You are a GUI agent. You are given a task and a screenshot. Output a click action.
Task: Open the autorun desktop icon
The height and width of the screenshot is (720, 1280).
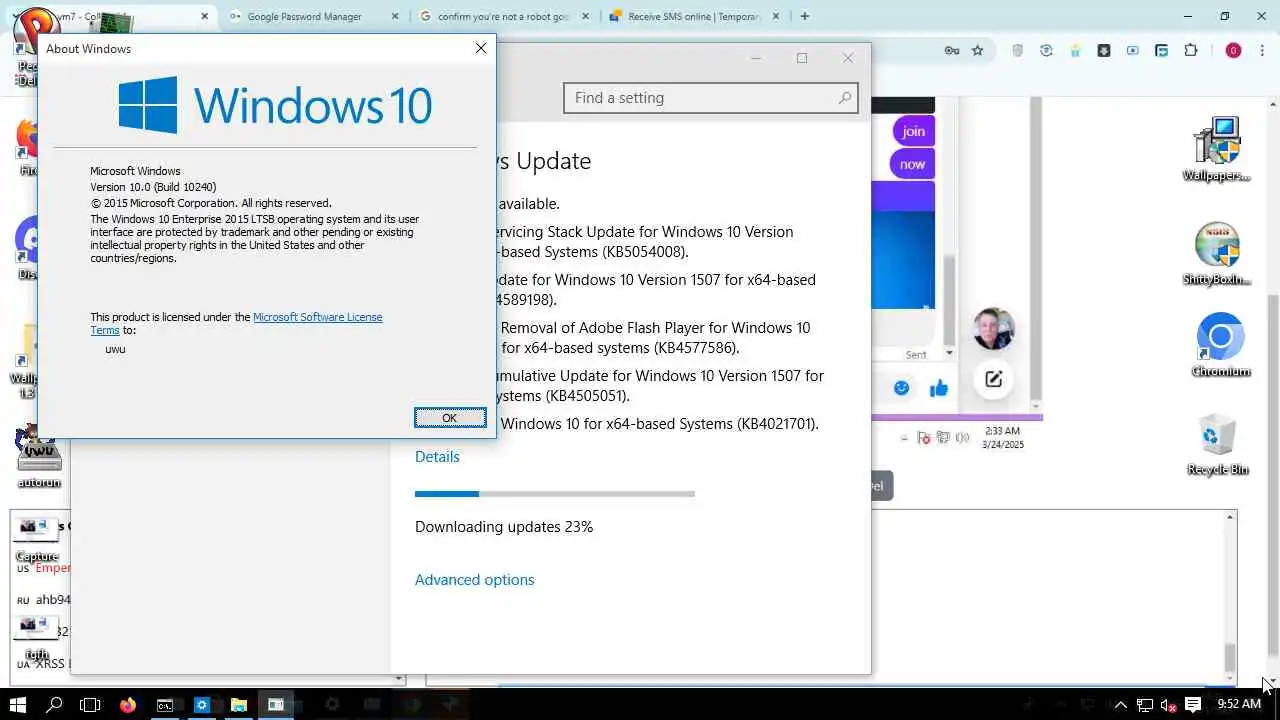(39, 457)
